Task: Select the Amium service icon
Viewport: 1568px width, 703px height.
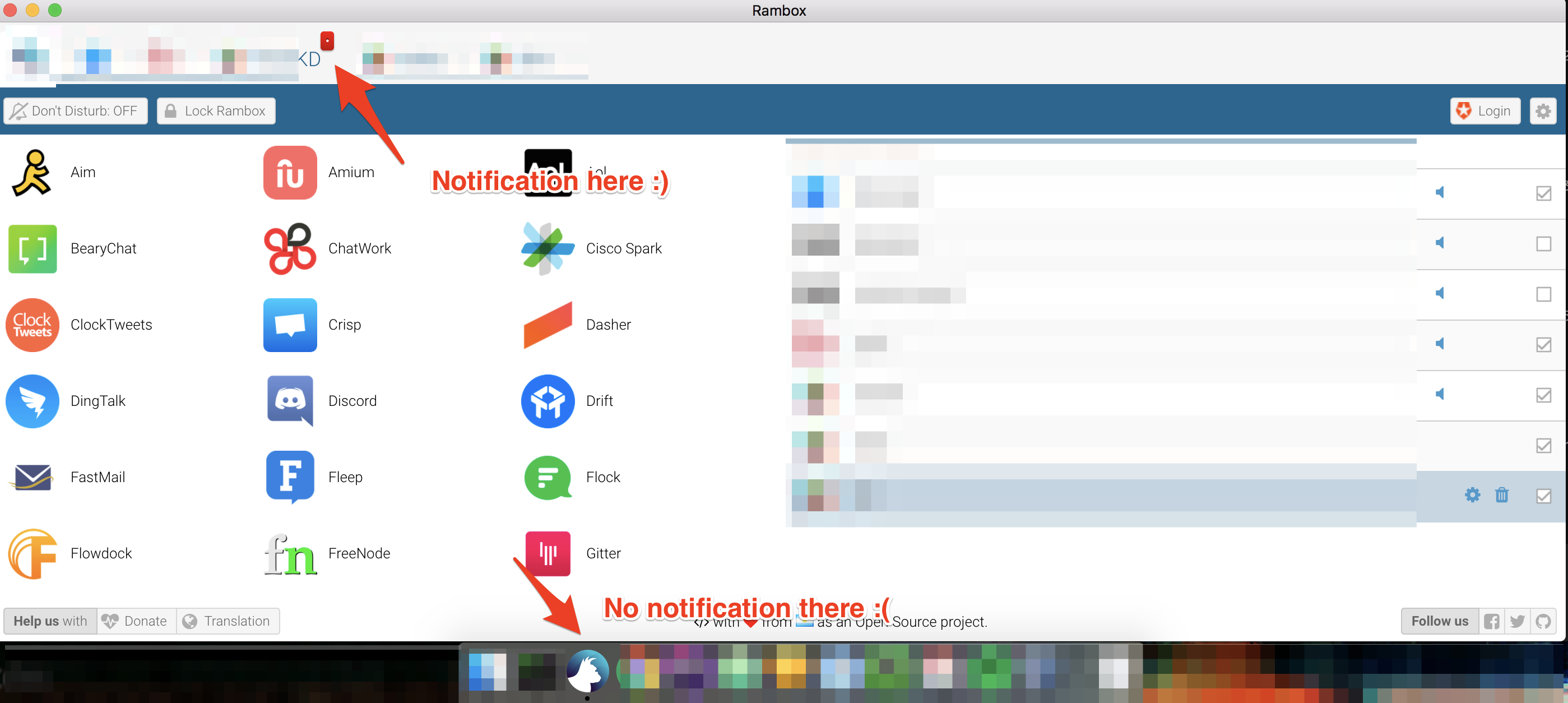Action: tap(290, 172)
